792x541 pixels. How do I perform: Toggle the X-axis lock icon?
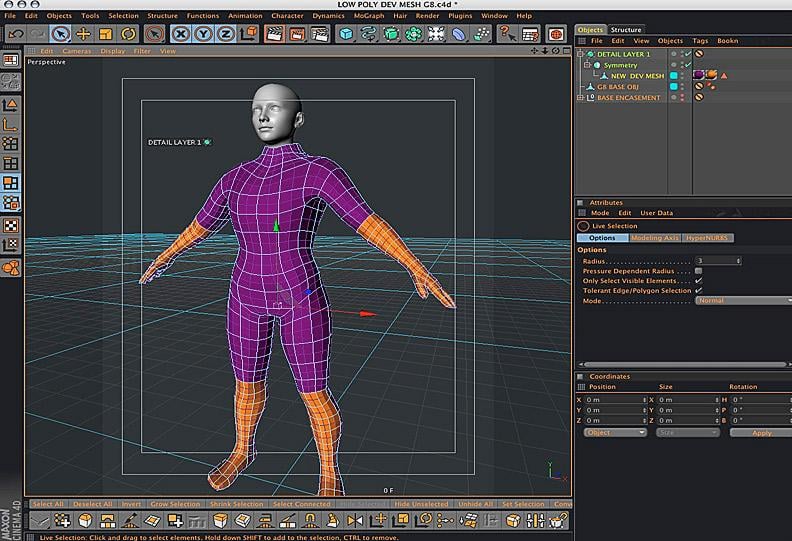(179, 34)
